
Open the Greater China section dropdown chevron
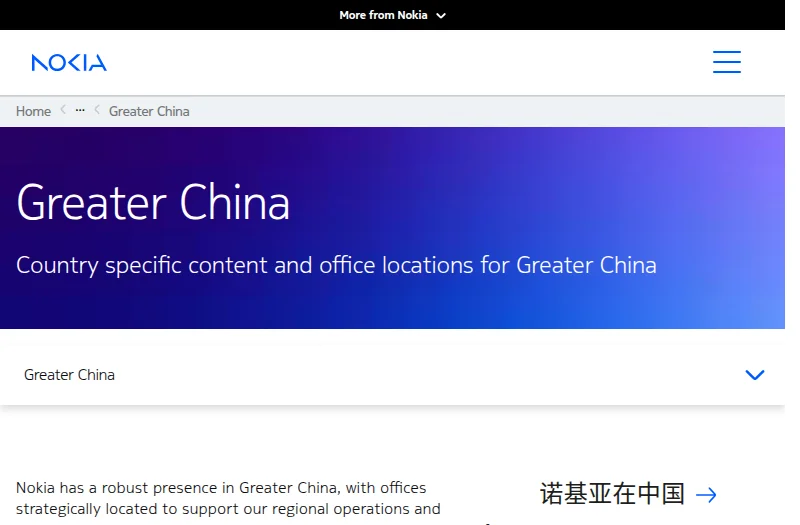click(x=755, y=375)
